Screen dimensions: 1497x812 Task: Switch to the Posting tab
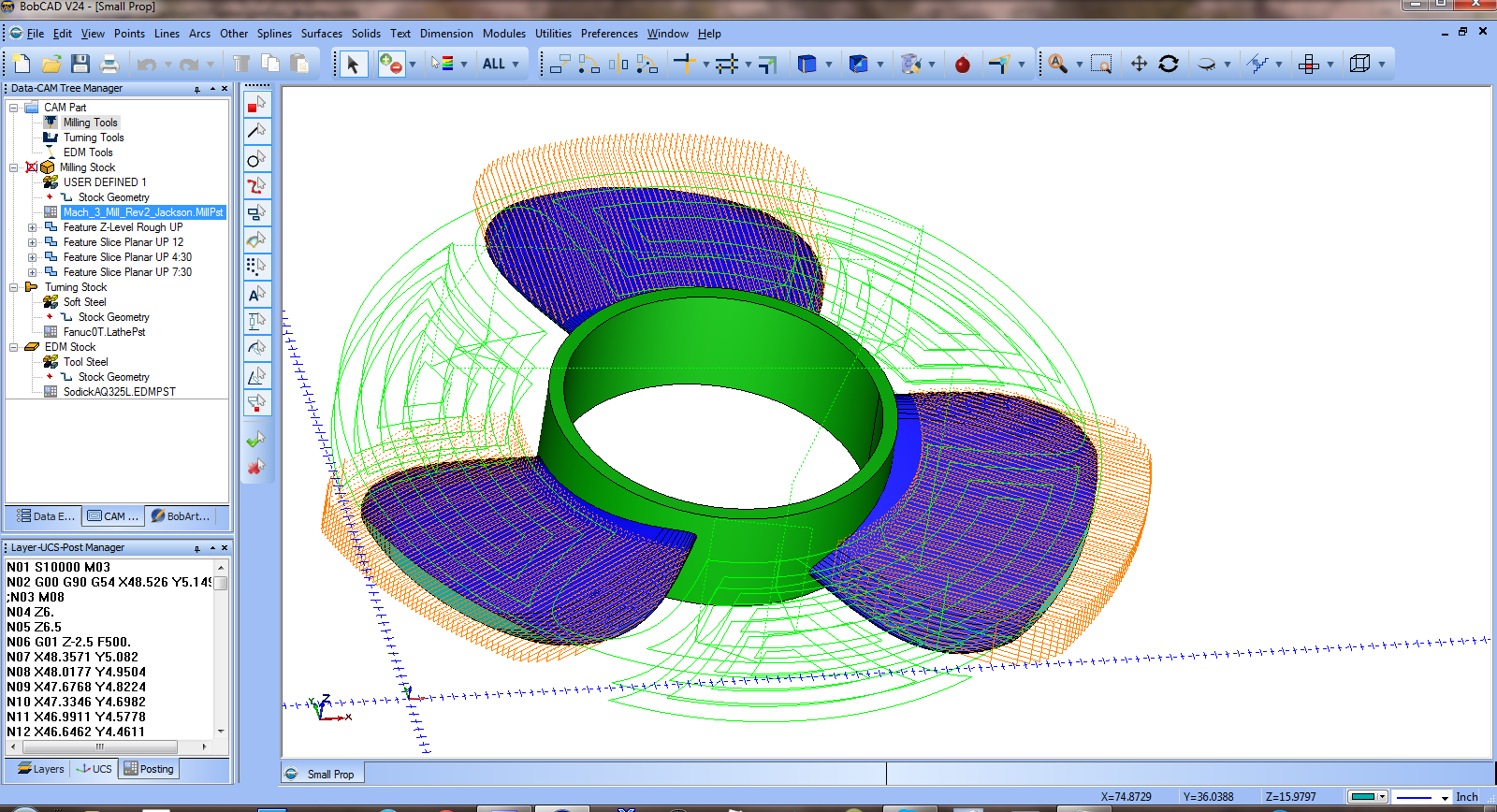(150, 769)
